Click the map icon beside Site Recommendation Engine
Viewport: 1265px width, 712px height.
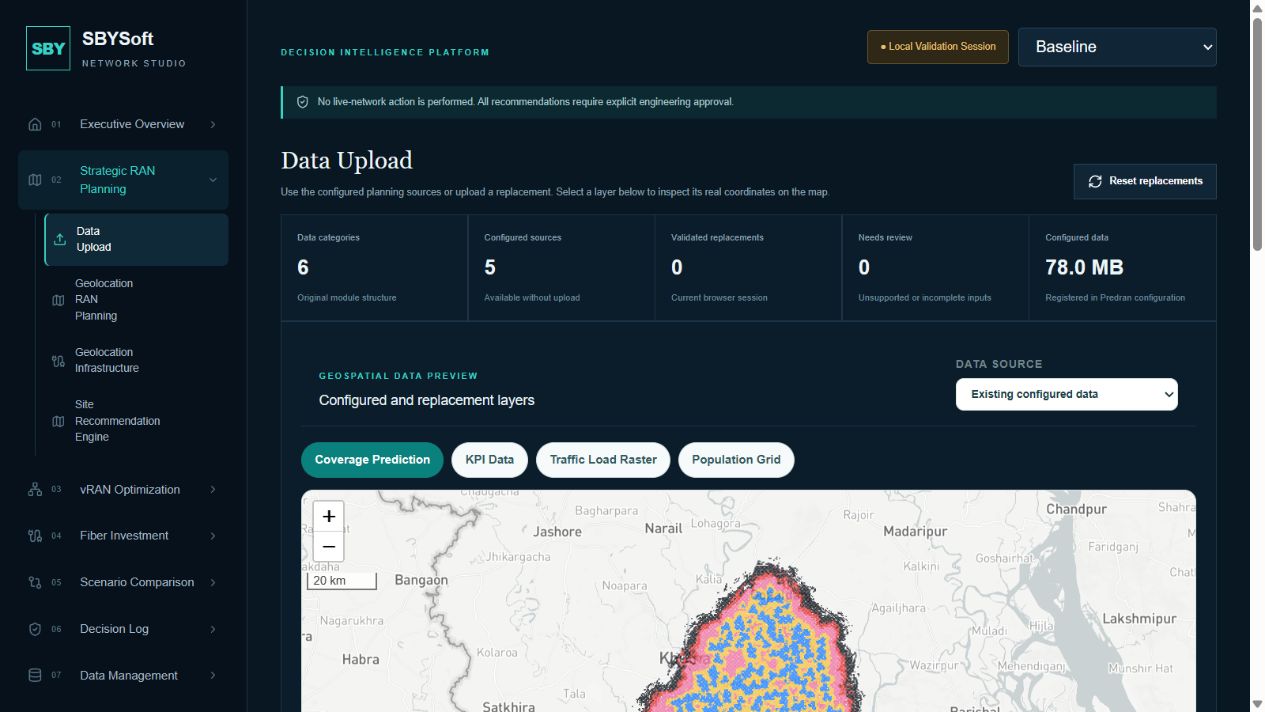(58, 421)
